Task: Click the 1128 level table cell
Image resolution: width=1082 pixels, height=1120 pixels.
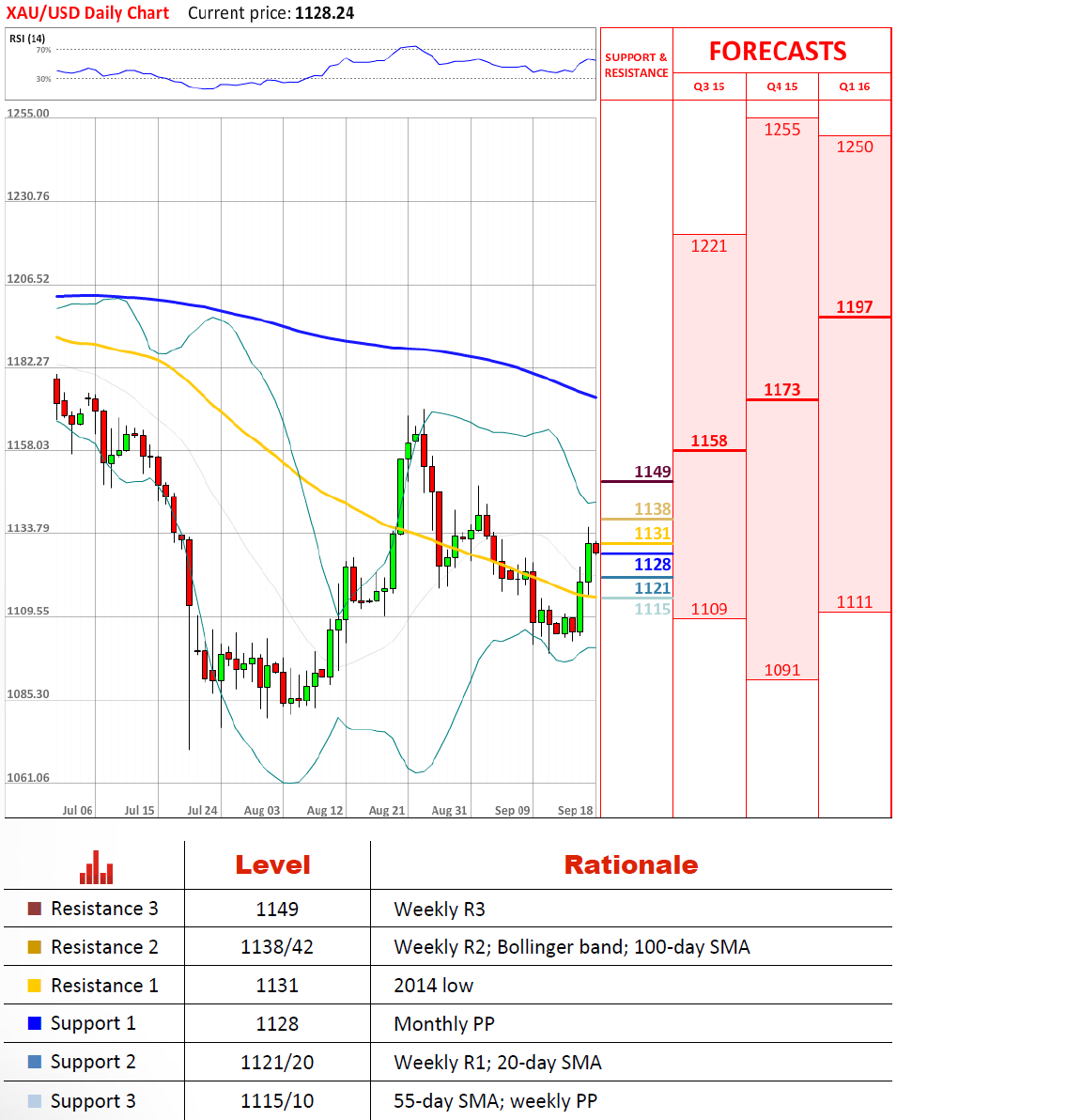Action: tap(277, 1023)
